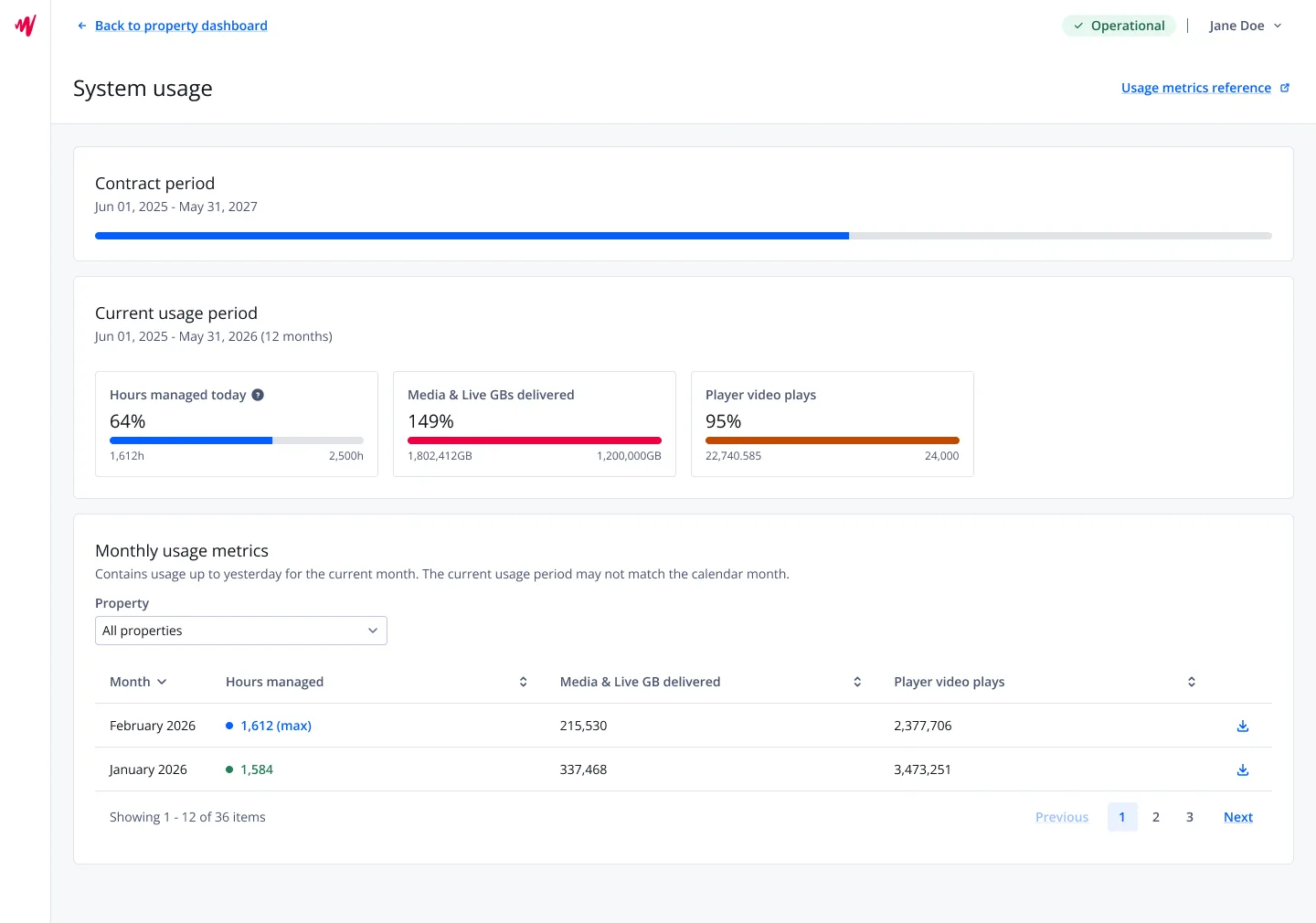Go back to property dashboard link
The width and height of the screenshot is (1316, 923).
[x=181, y=26]
